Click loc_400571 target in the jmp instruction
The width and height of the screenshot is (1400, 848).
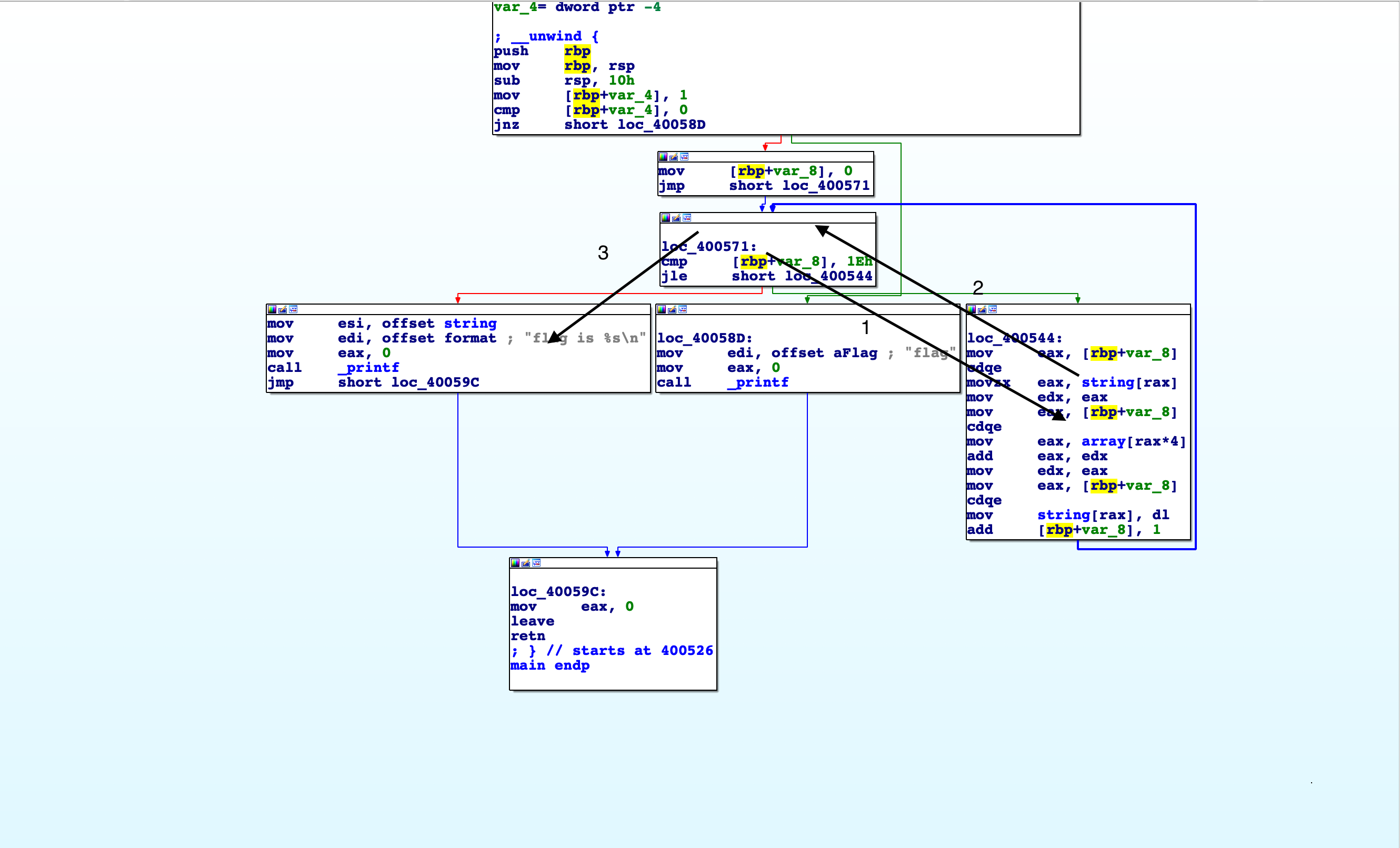pyautogui.click(x=826, y=186)
